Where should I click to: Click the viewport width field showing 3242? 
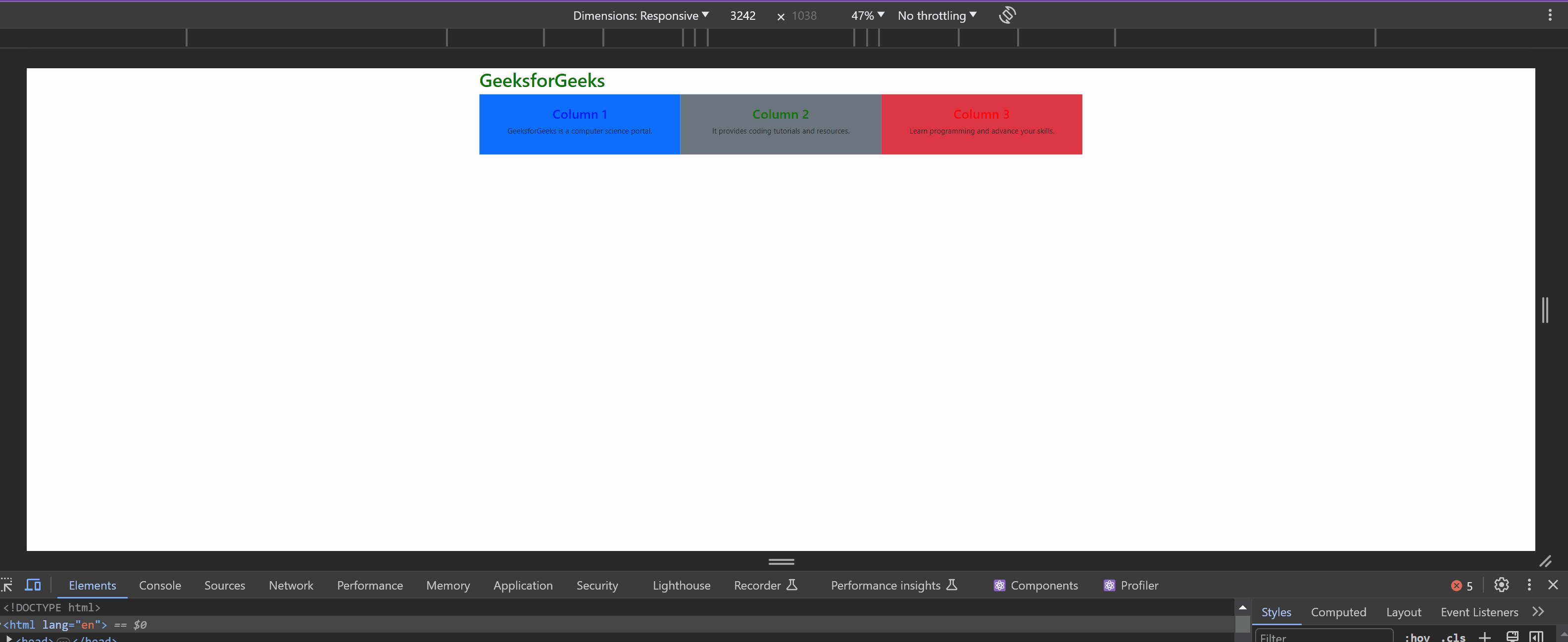click(742, 16)
